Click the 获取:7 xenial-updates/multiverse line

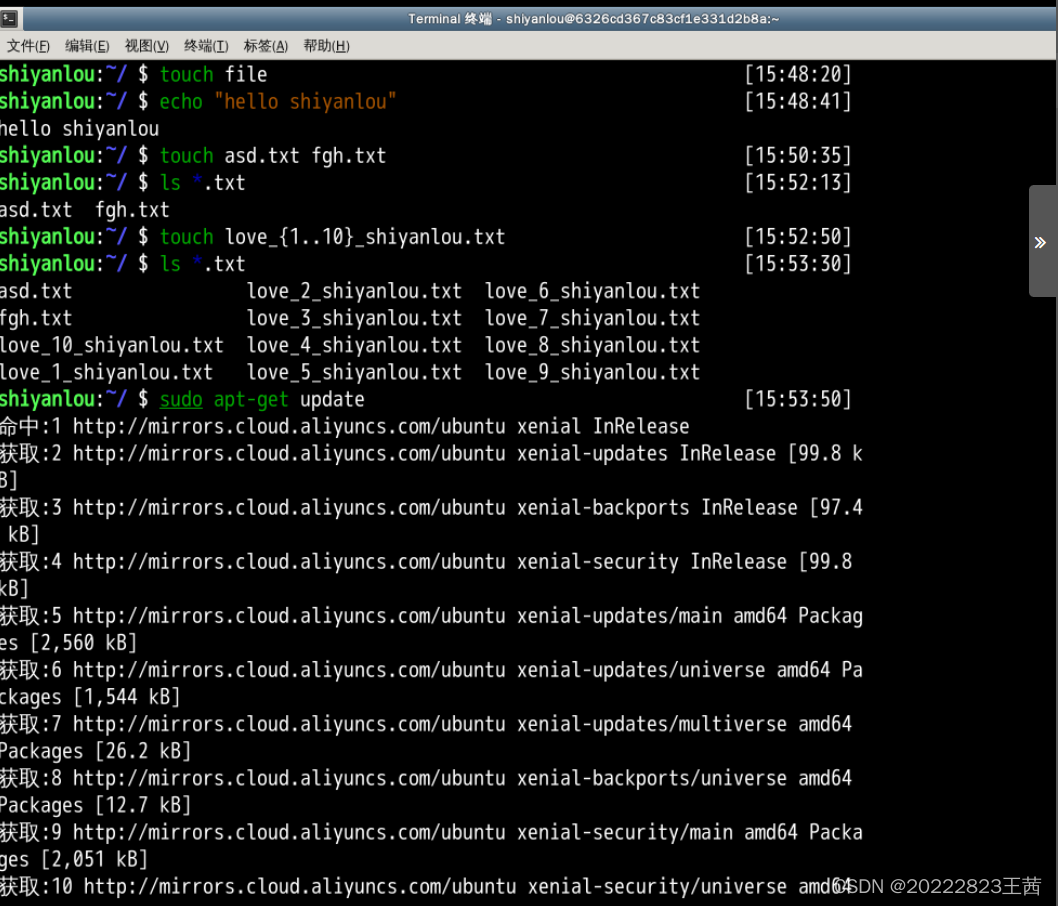click(426, 725)
